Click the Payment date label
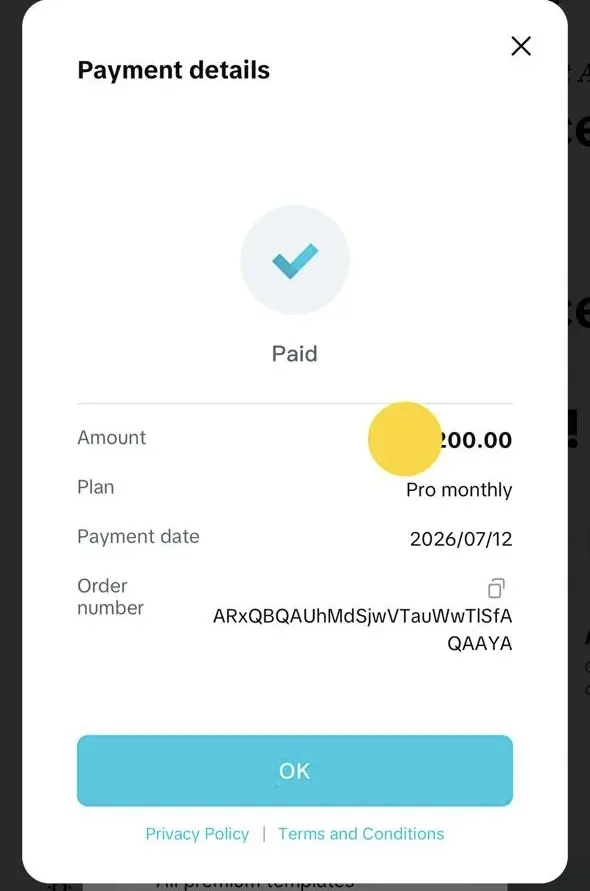The height and width of the screenshot is (891, 590). [138, 536]
